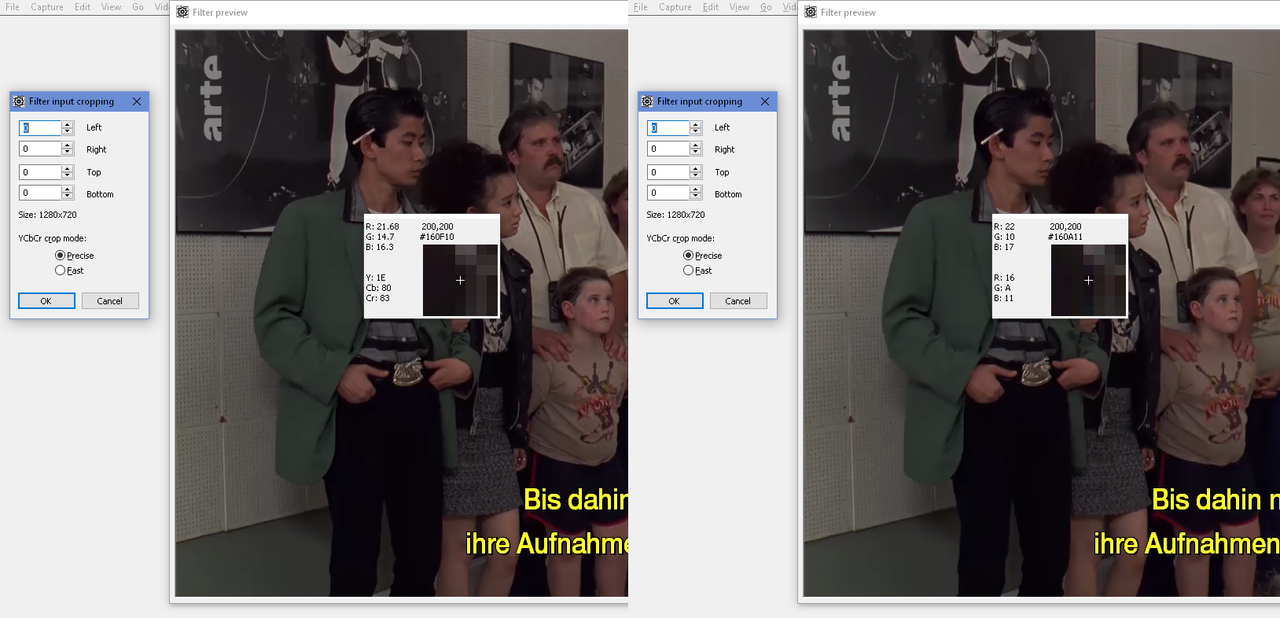This screenshot has width=1280, height=618.
Task: Click 'Size: 1280x720' text in right dialog
Action: 676,215
